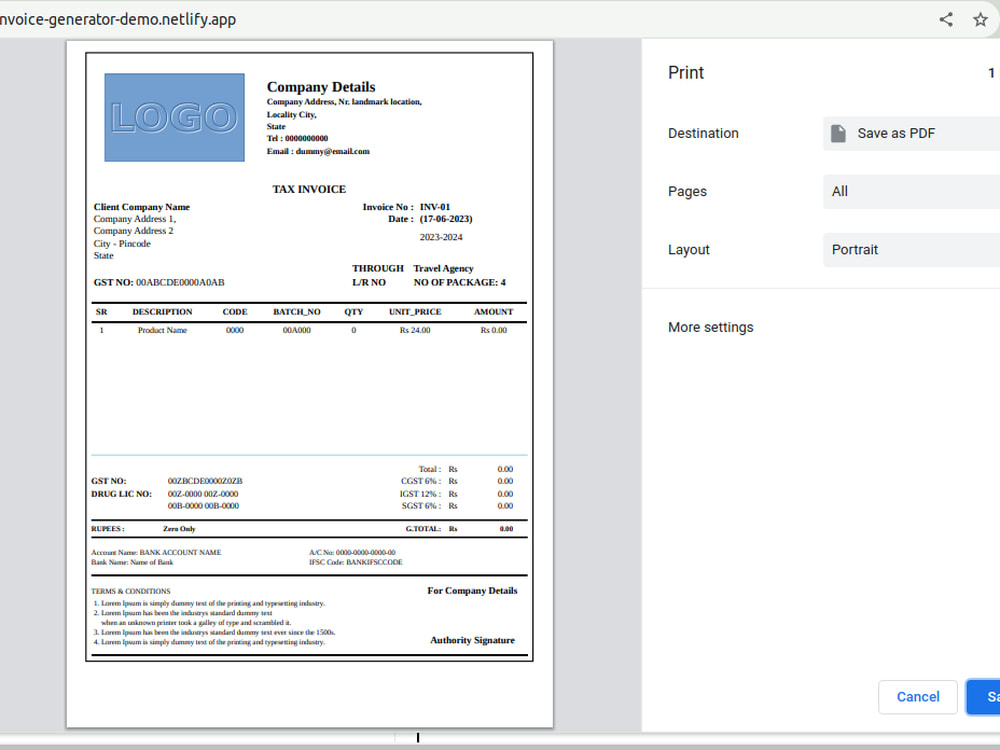
Task: Bookmark this page with the star icon
Action: coord(980,19)
